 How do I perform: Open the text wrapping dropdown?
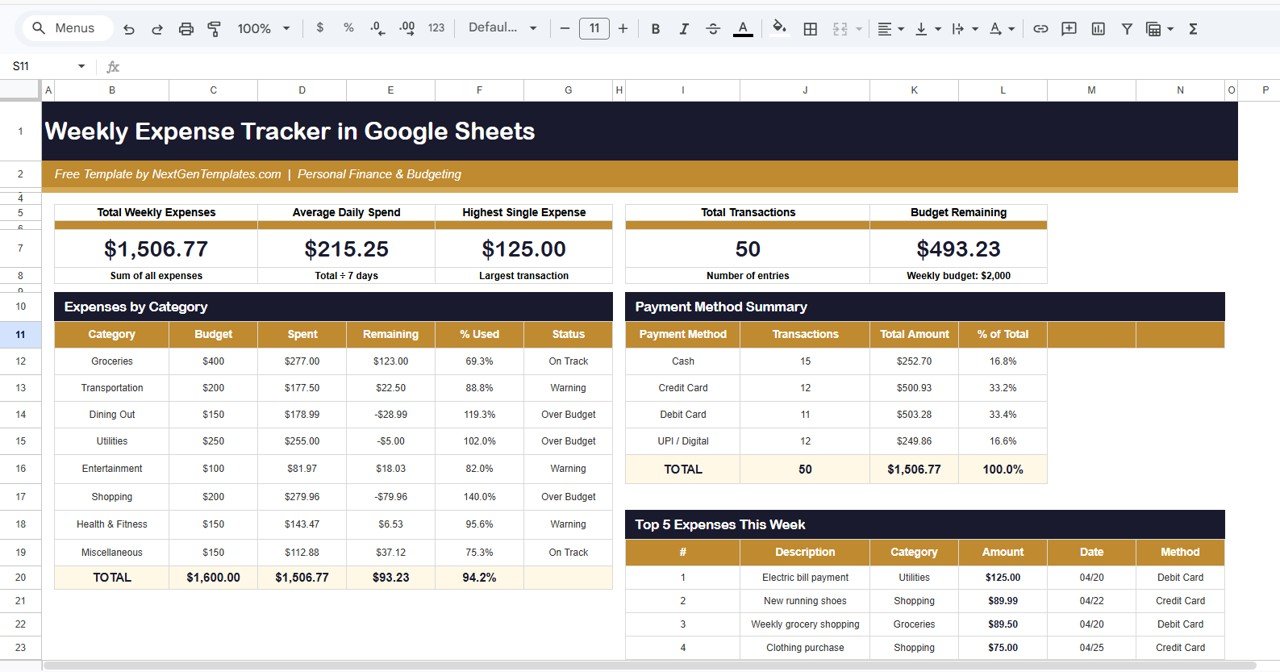click(965, 29)
